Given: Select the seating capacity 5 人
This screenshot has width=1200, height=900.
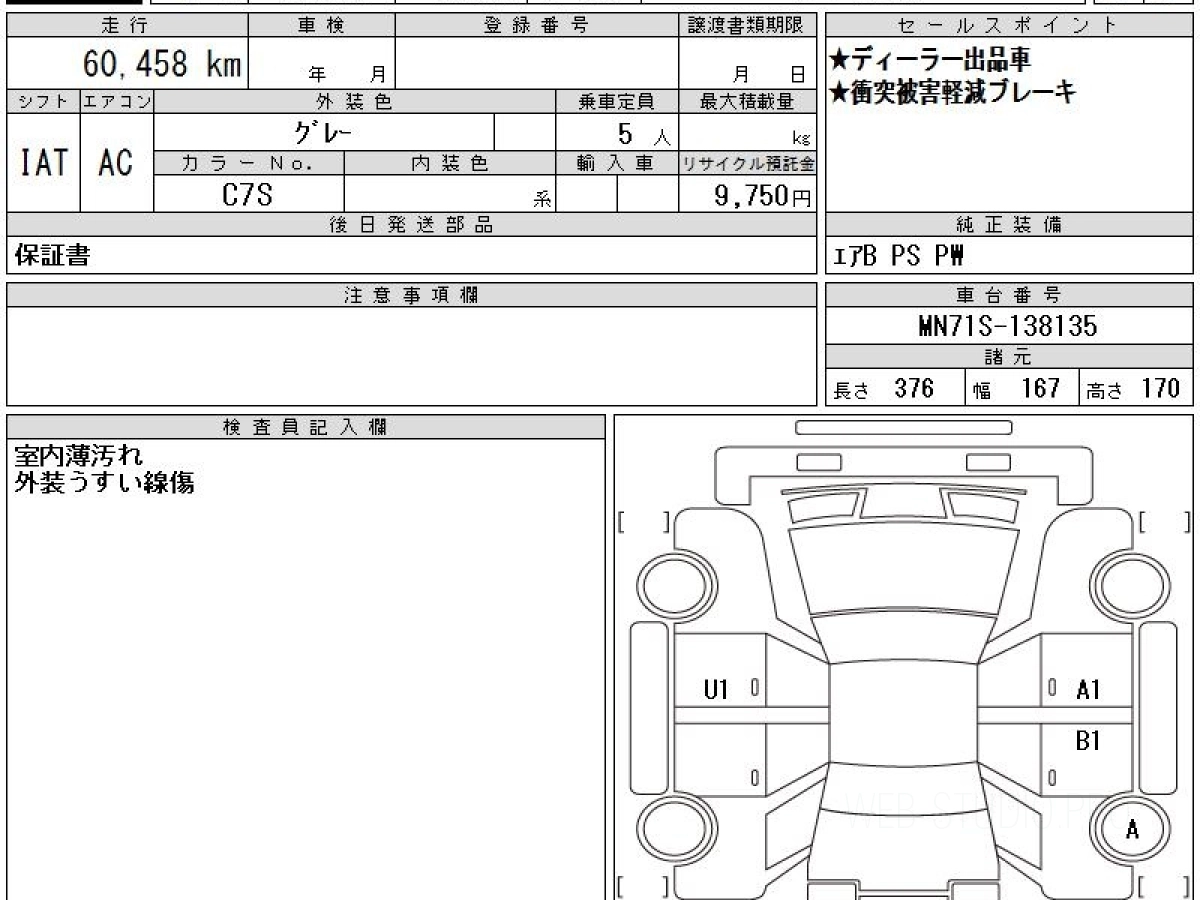Looking at the screenshot, I should (642, 134).
